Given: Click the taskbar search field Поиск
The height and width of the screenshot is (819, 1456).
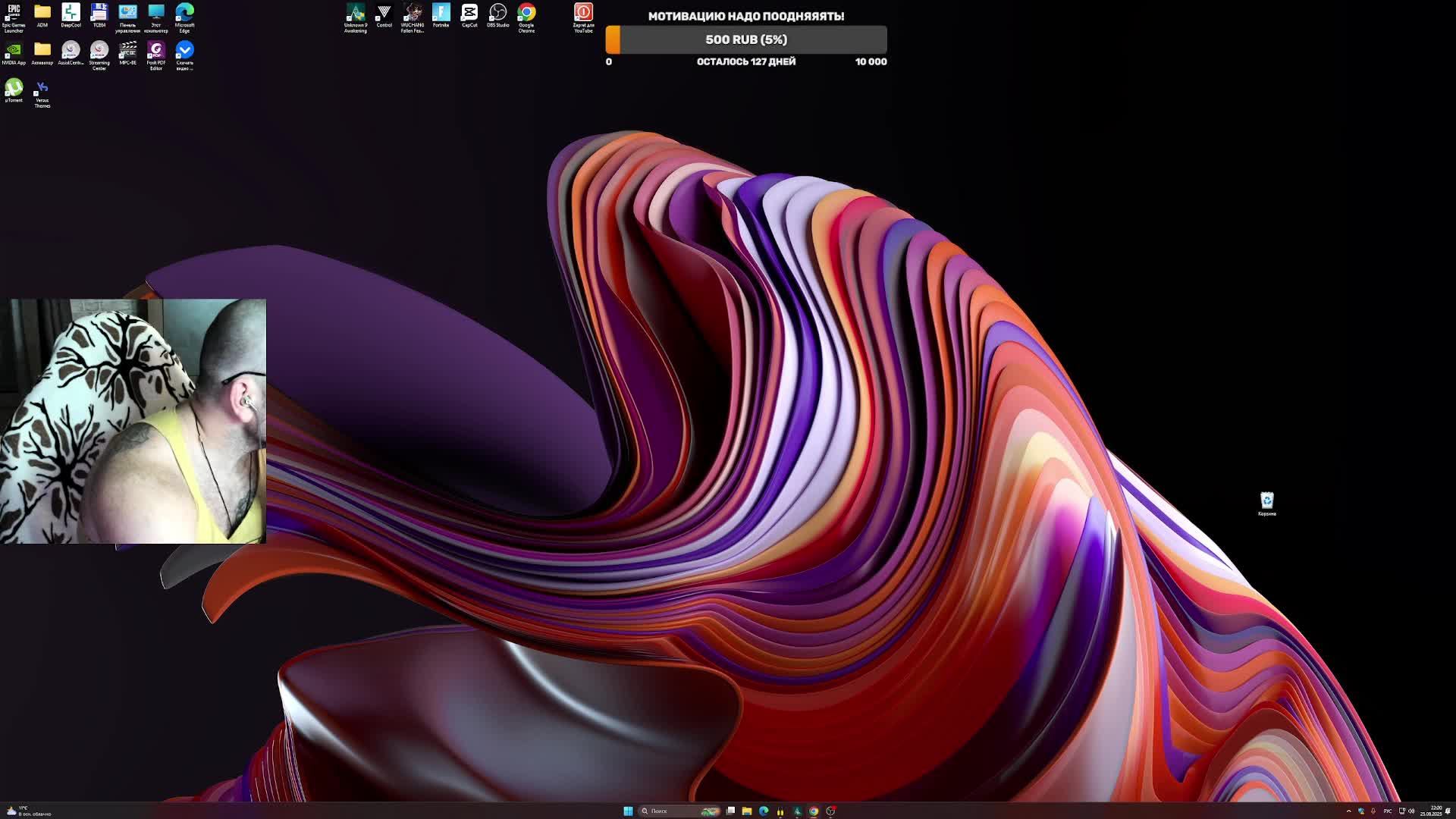Looking at the screenshot, I should click(667, 811).
